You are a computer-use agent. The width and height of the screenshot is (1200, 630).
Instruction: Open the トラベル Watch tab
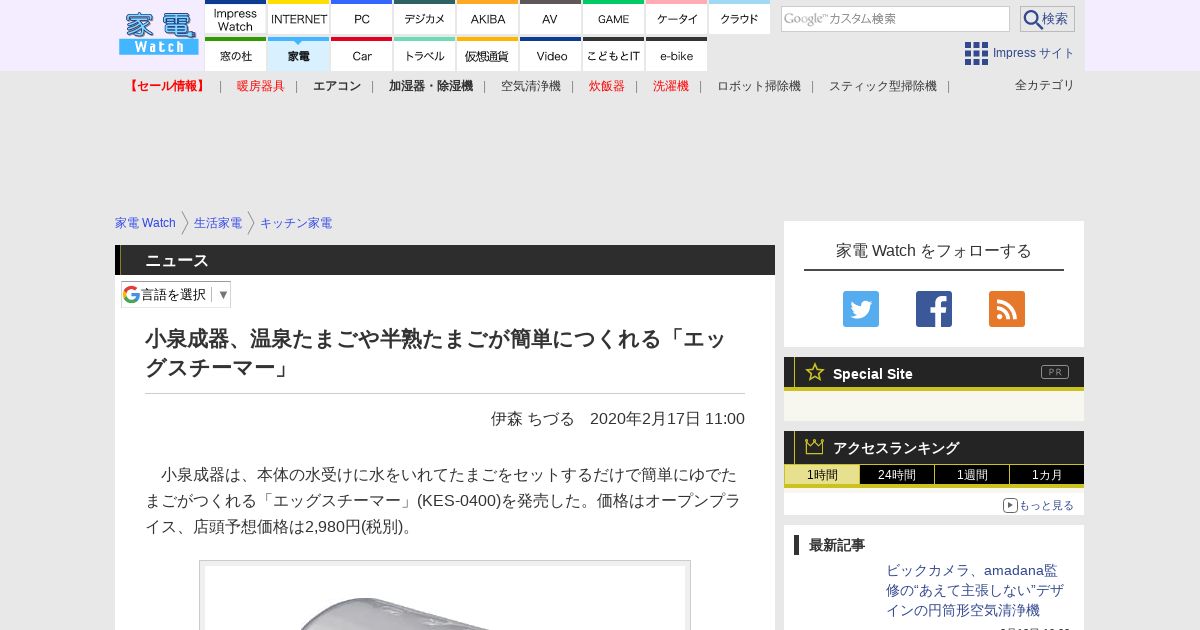pos(425,55)
